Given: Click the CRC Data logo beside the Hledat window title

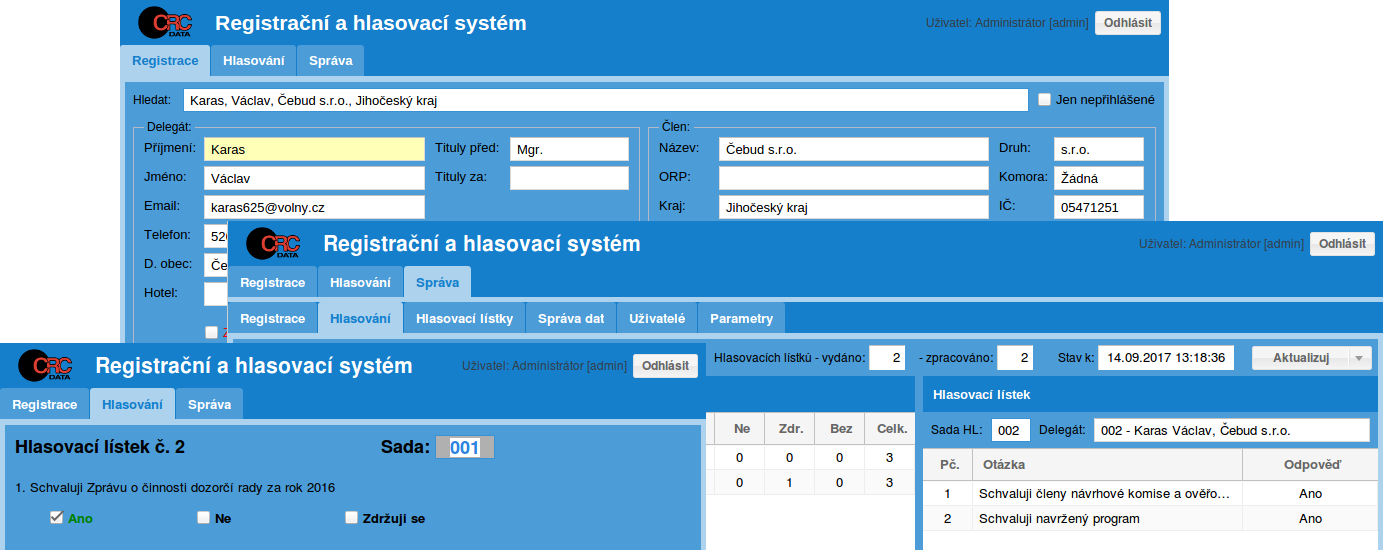Looking at the screenshot, I should tap(163, 24).
